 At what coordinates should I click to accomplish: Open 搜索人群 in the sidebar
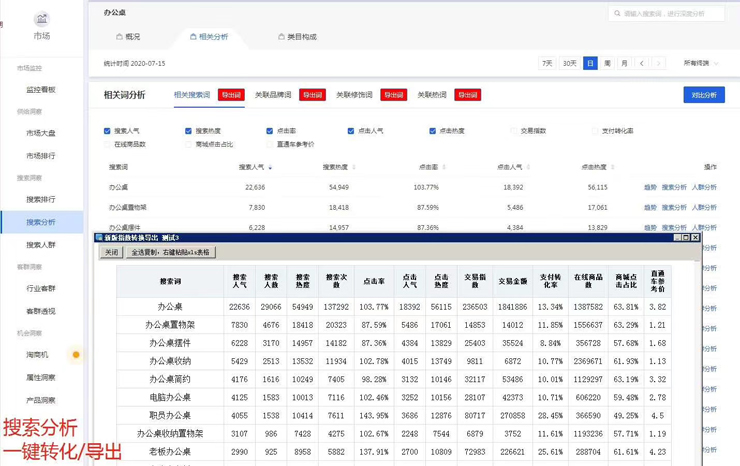[x=41, y=245]
